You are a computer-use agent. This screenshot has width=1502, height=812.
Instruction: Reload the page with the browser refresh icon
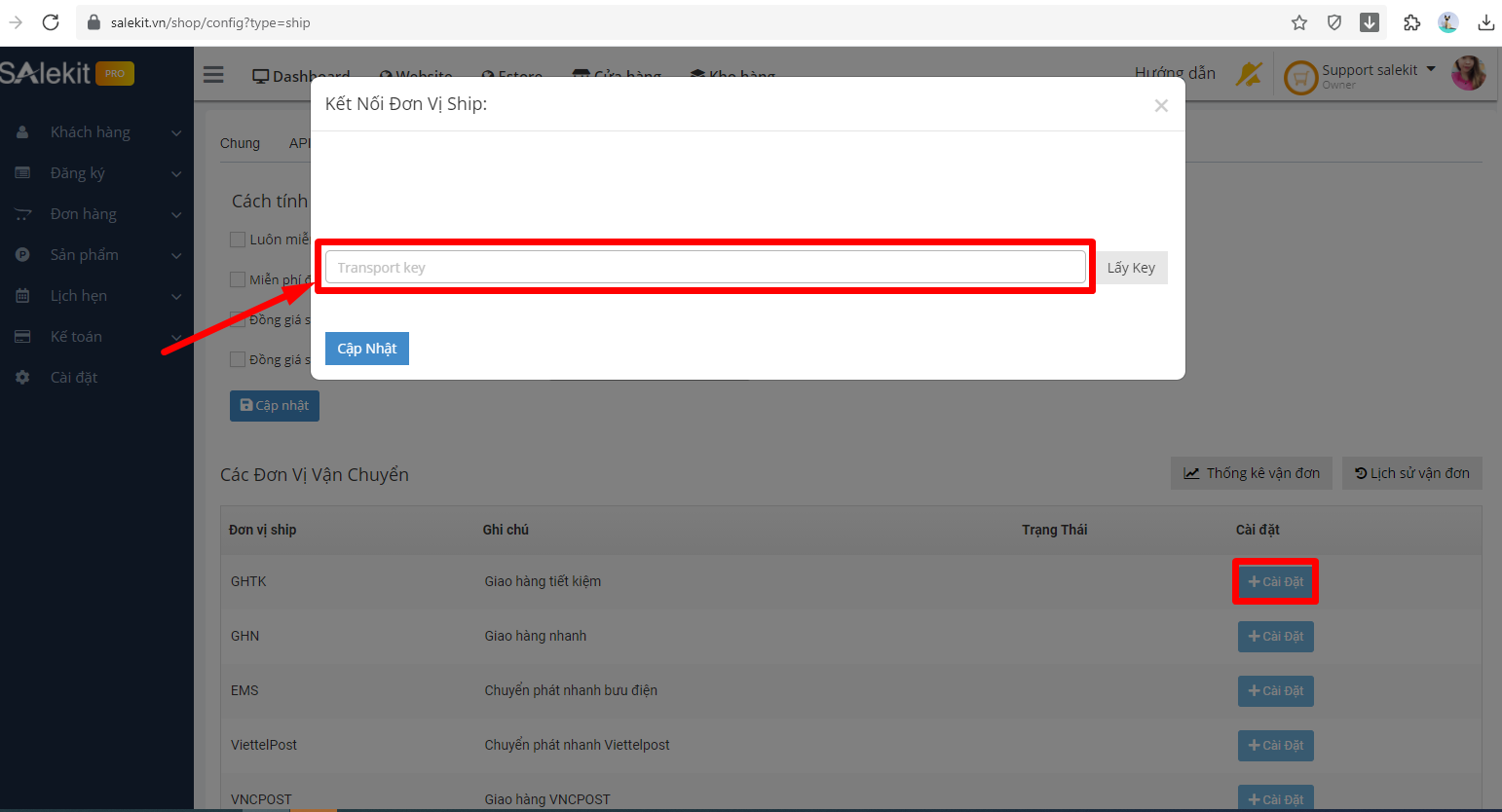[x=51, y=22]
